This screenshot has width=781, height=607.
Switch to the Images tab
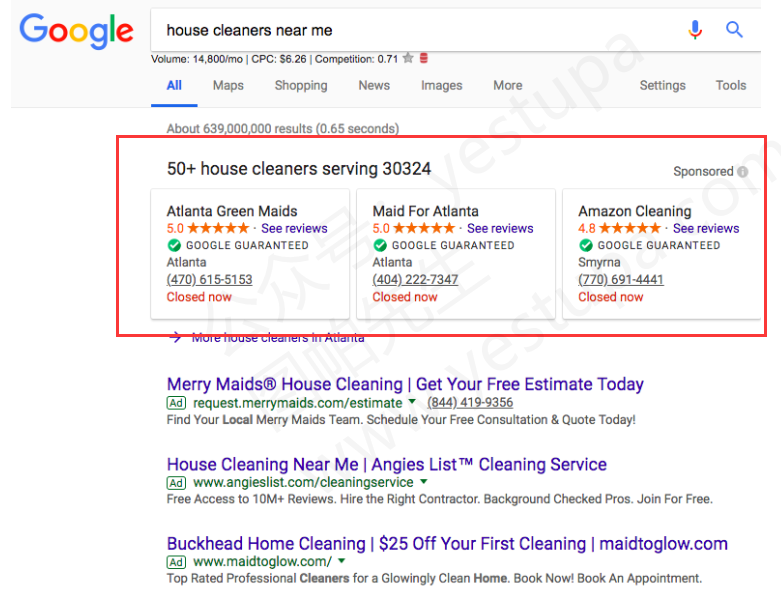pos(441,86)
